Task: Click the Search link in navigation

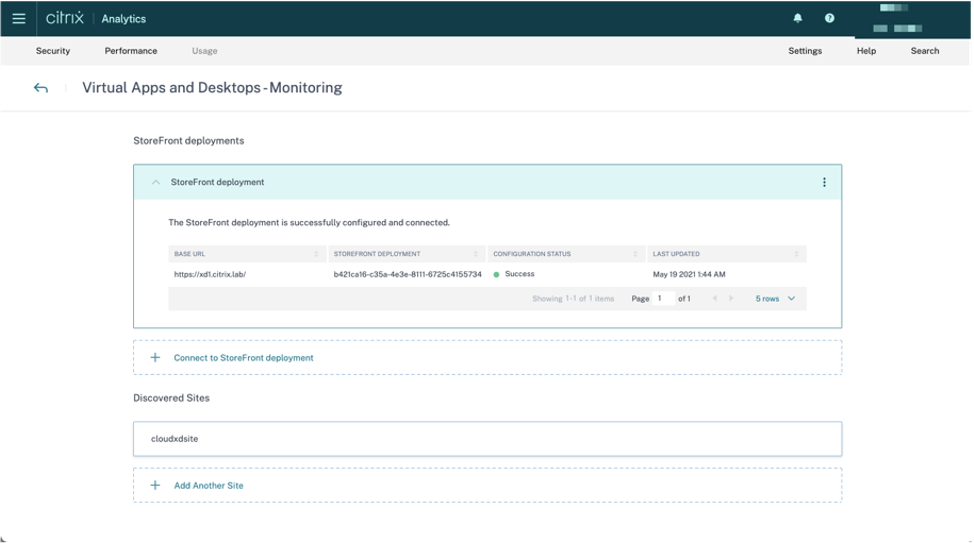Action: click(925, 51)
